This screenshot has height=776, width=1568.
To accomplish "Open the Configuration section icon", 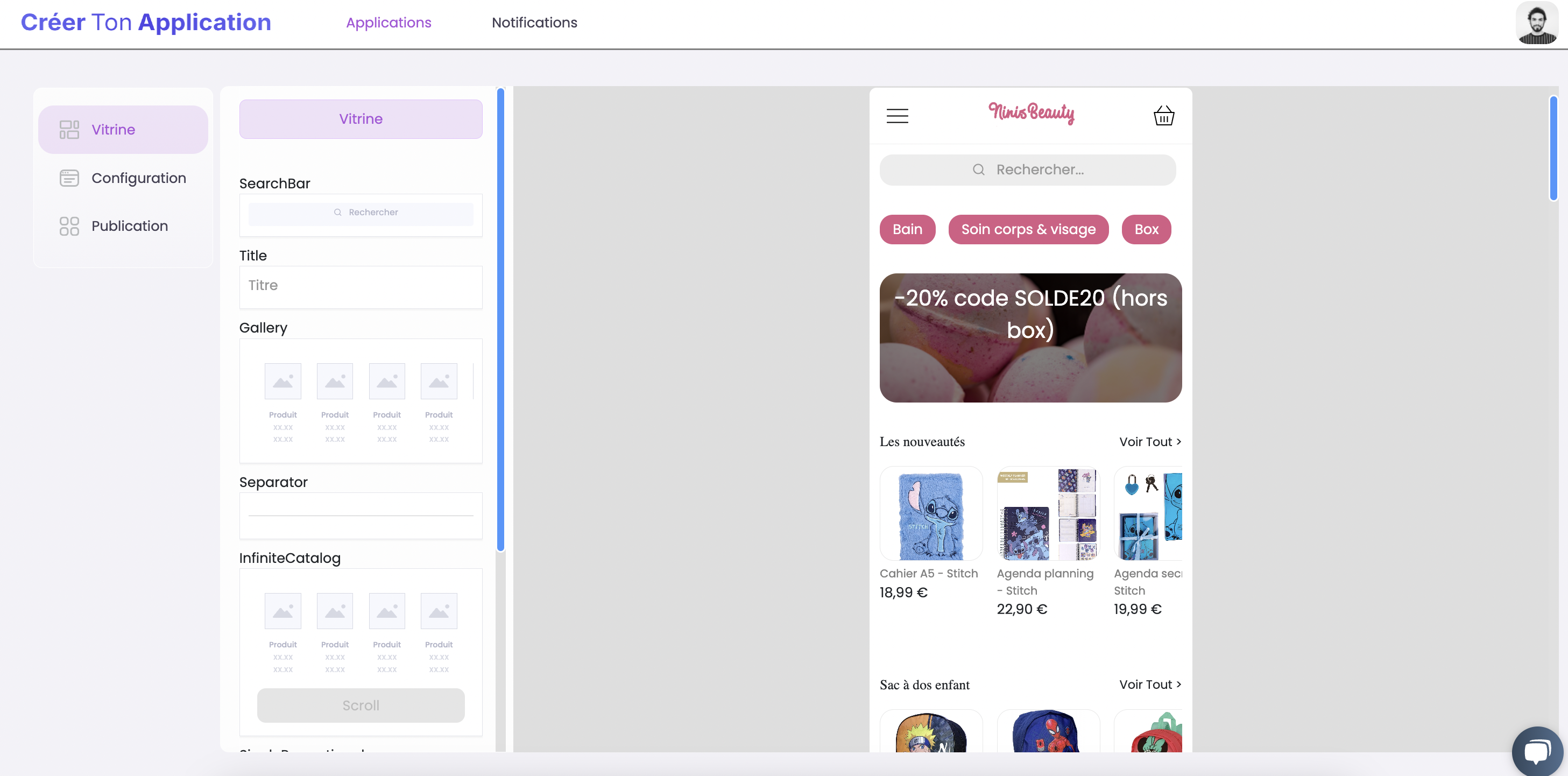I will [69, 178].
